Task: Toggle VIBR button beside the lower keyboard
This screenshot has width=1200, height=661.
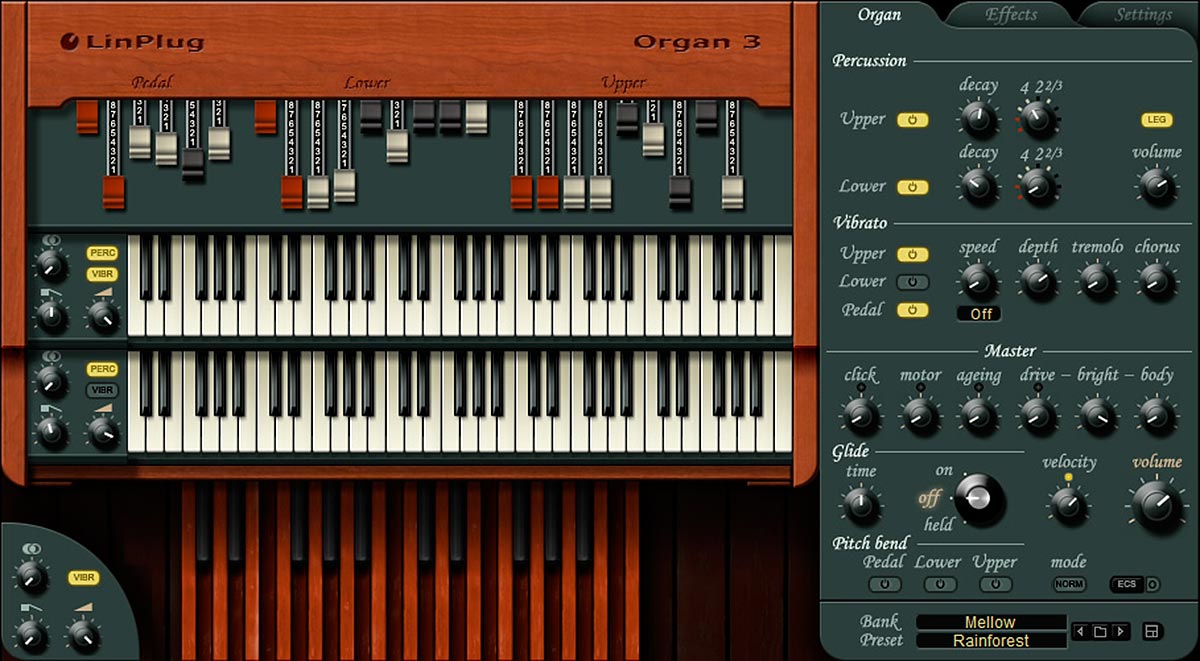Action: pos(102,391)
